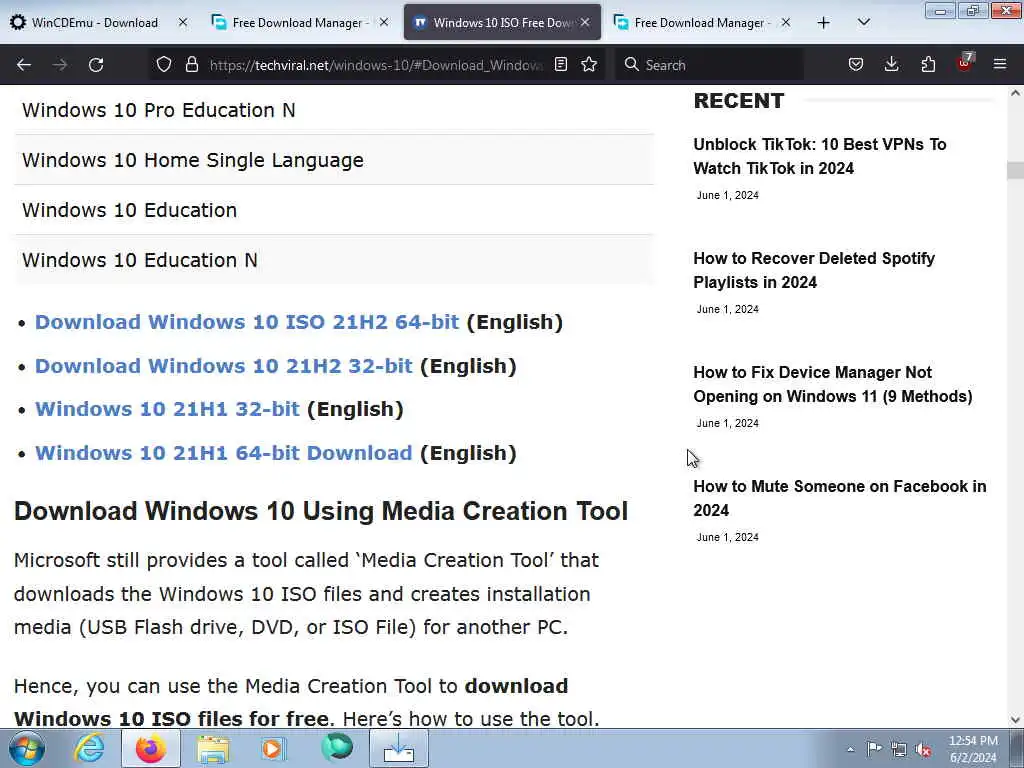Click the page scrollbar thumb
The width and height of the screenshot is (1024, 768).
pos(1015,170)
